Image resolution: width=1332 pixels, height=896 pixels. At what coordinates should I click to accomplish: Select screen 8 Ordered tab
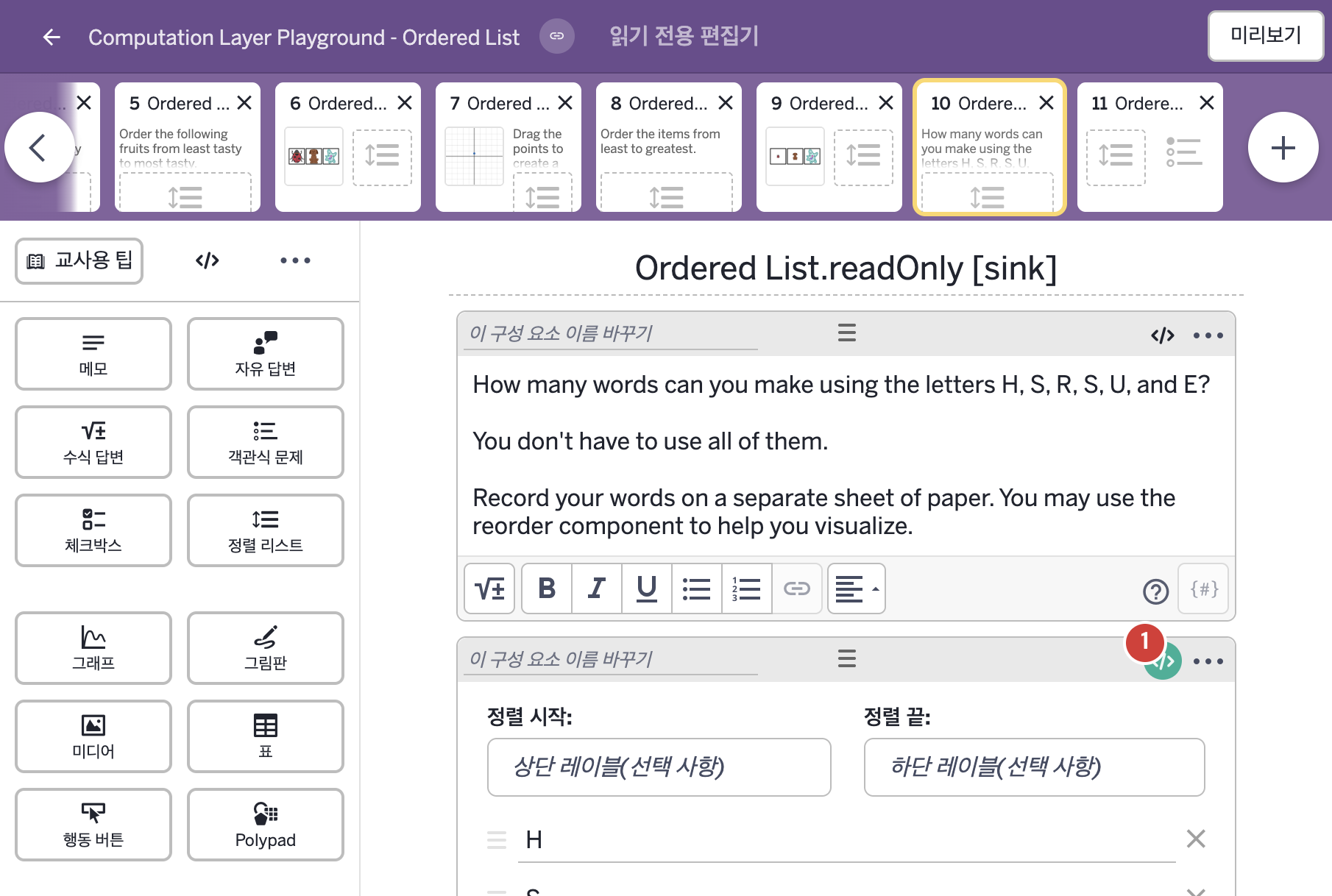(x=669, y=147)
